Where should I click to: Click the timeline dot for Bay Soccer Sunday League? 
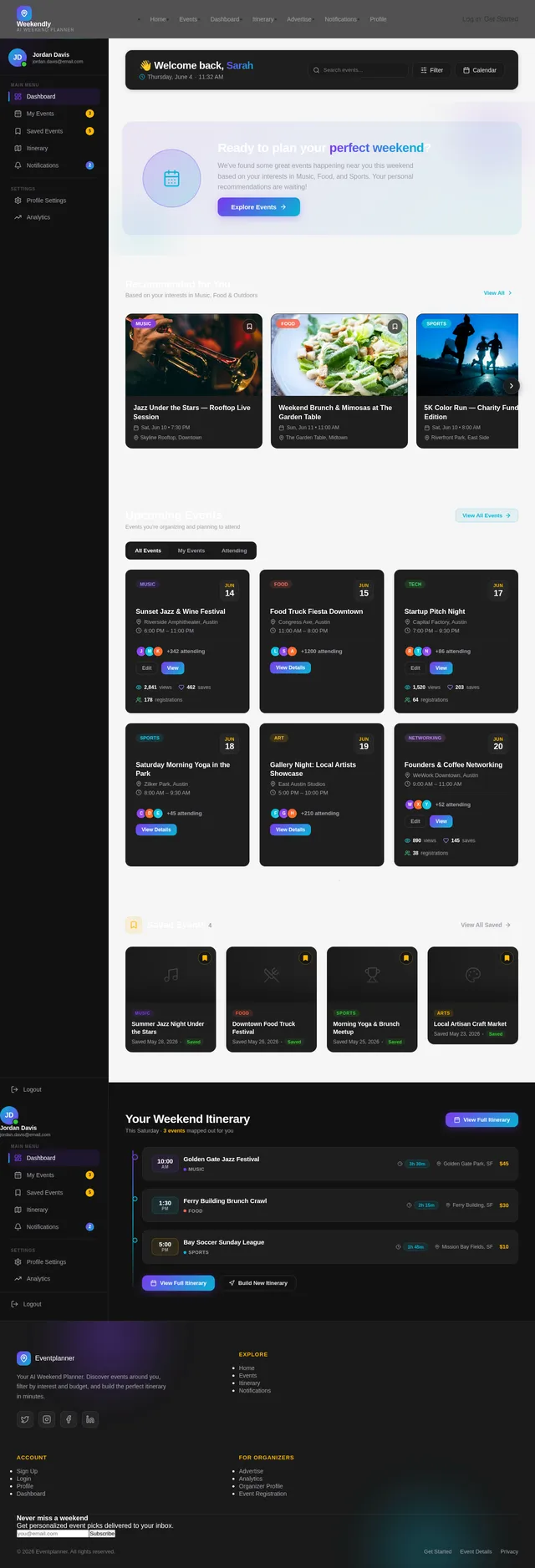pos(135,1241)
